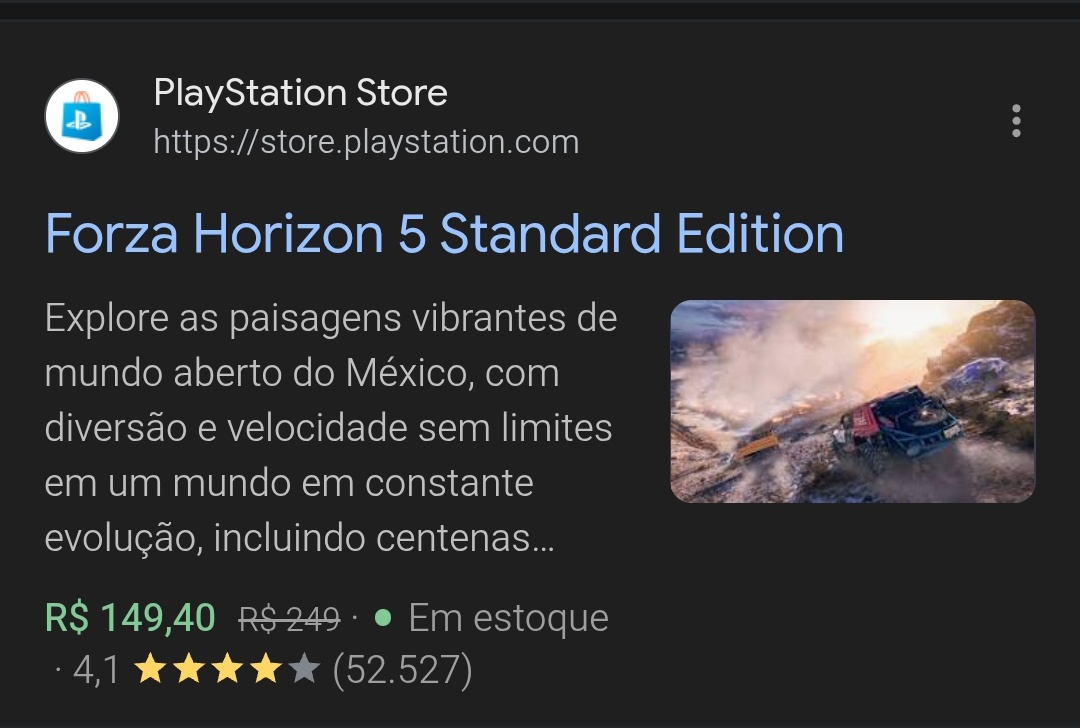Click the PlayStation Store shopping bag favicon
The image size is (1080, 728).
(x=81, y=116)
